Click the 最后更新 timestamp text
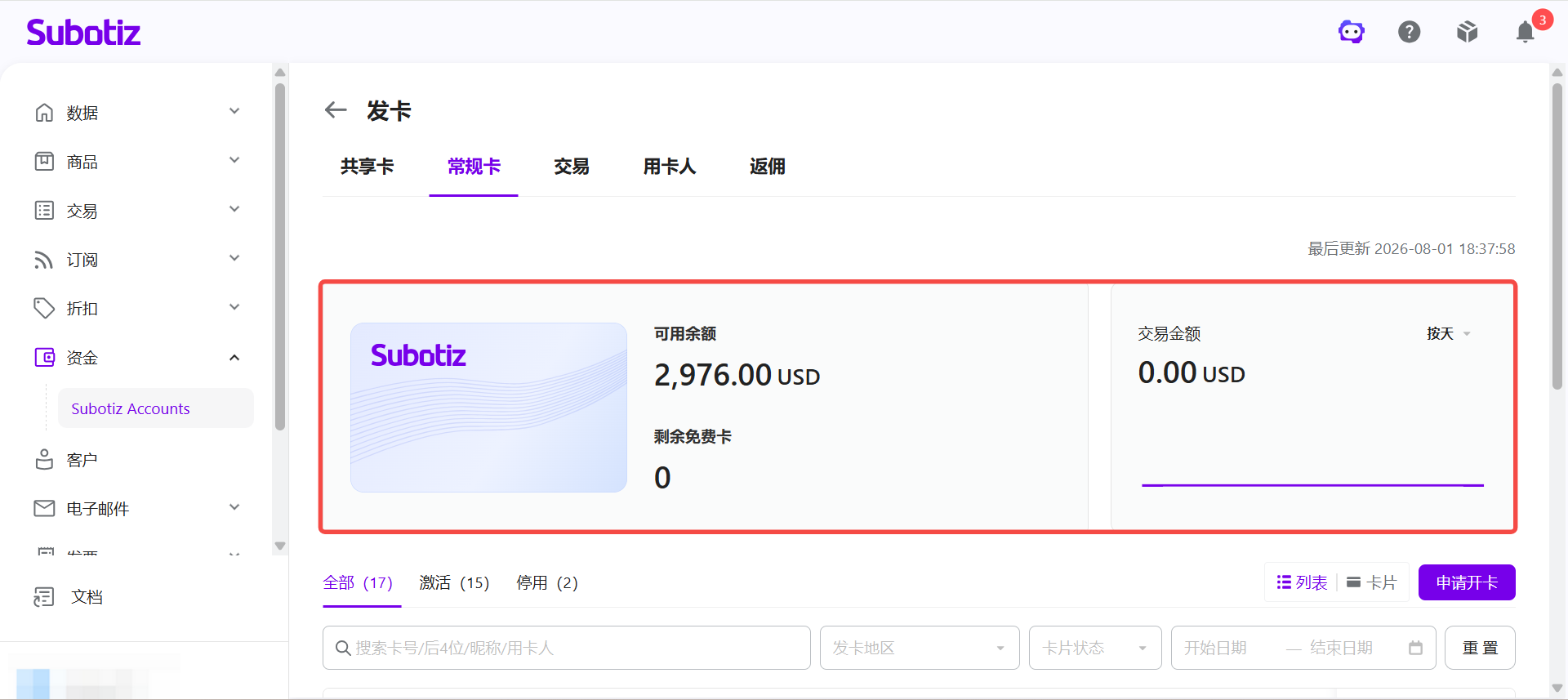1568x700 pixels. point(1411,249)
